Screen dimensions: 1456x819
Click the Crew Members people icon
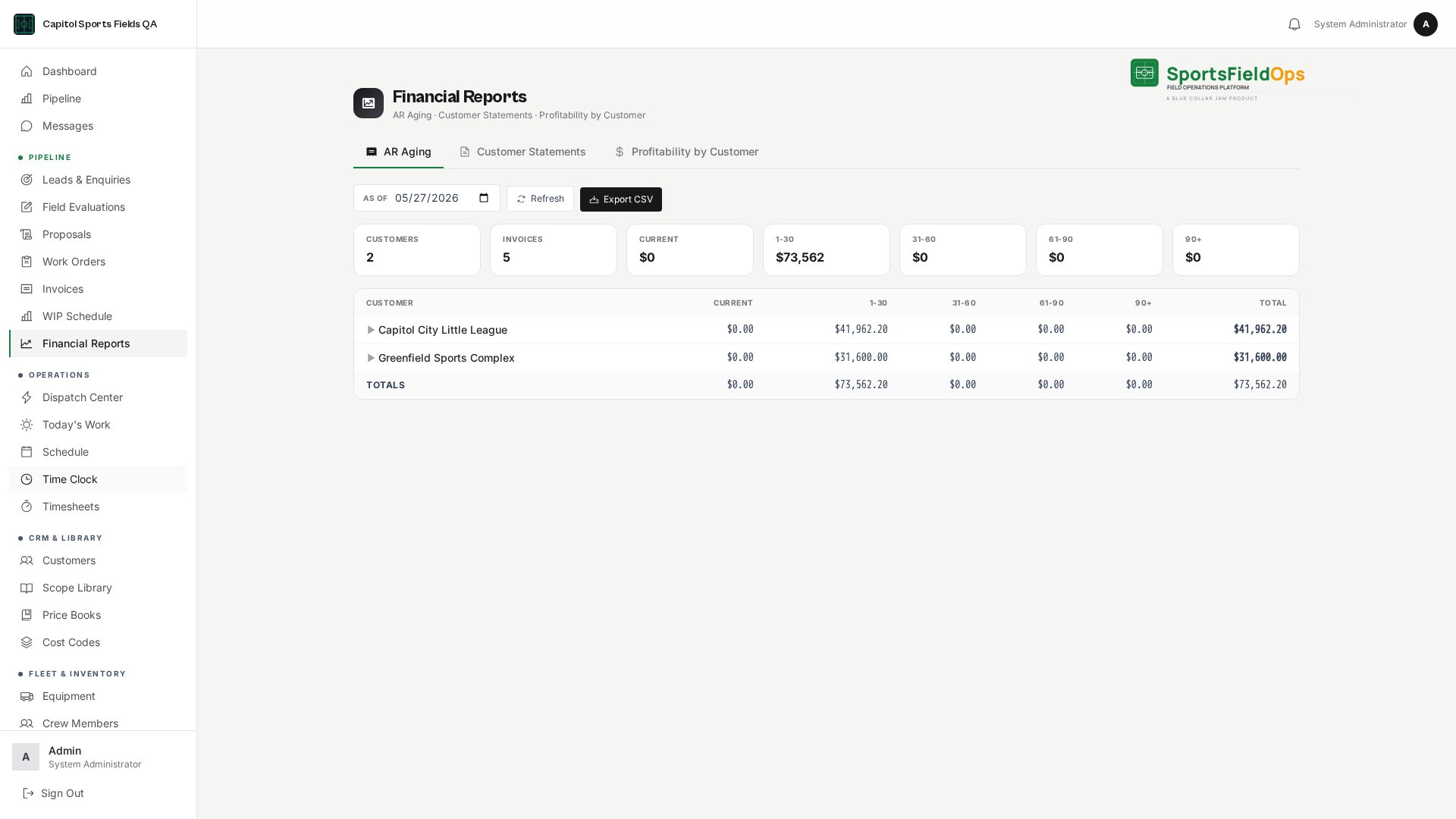(27, 723)
